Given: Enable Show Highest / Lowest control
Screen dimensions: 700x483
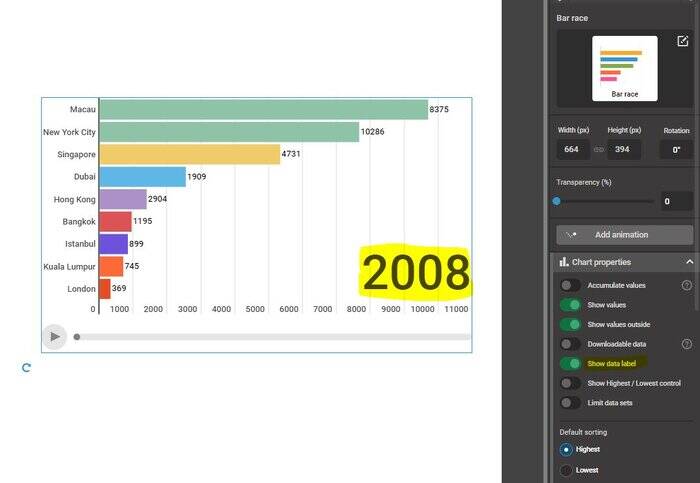Looking at the screenshot, I should [570, 383].
